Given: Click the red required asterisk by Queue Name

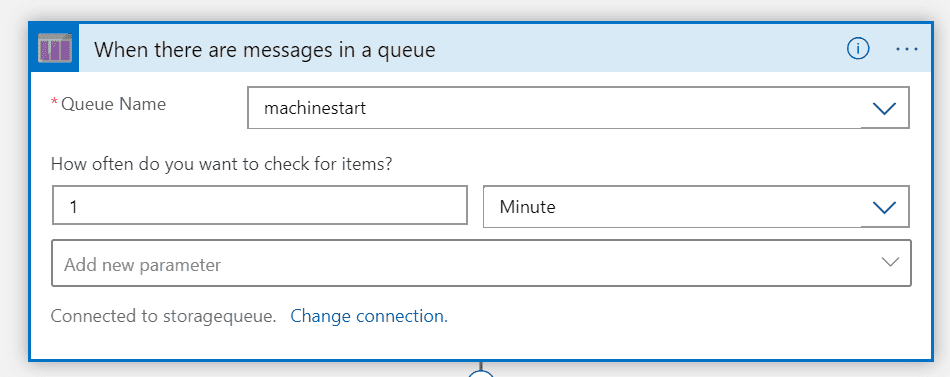Looking at the screenshot, I should point(55,102).
